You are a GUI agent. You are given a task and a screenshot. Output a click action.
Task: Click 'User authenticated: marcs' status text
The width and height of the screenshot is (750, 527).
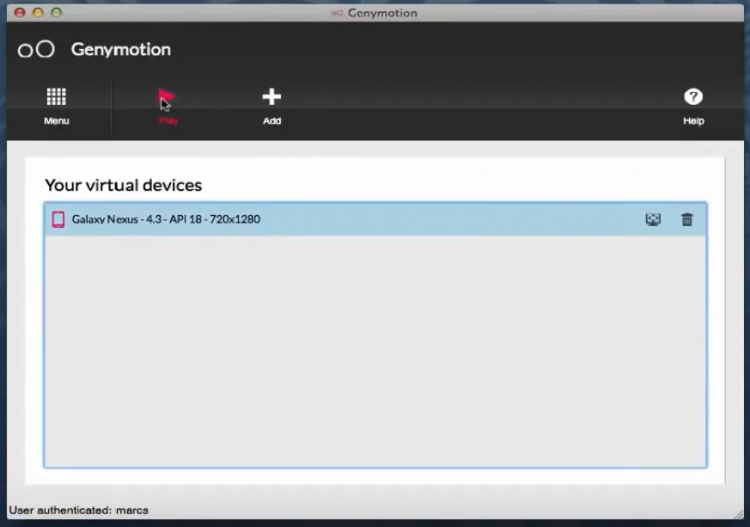coord(79,510)
